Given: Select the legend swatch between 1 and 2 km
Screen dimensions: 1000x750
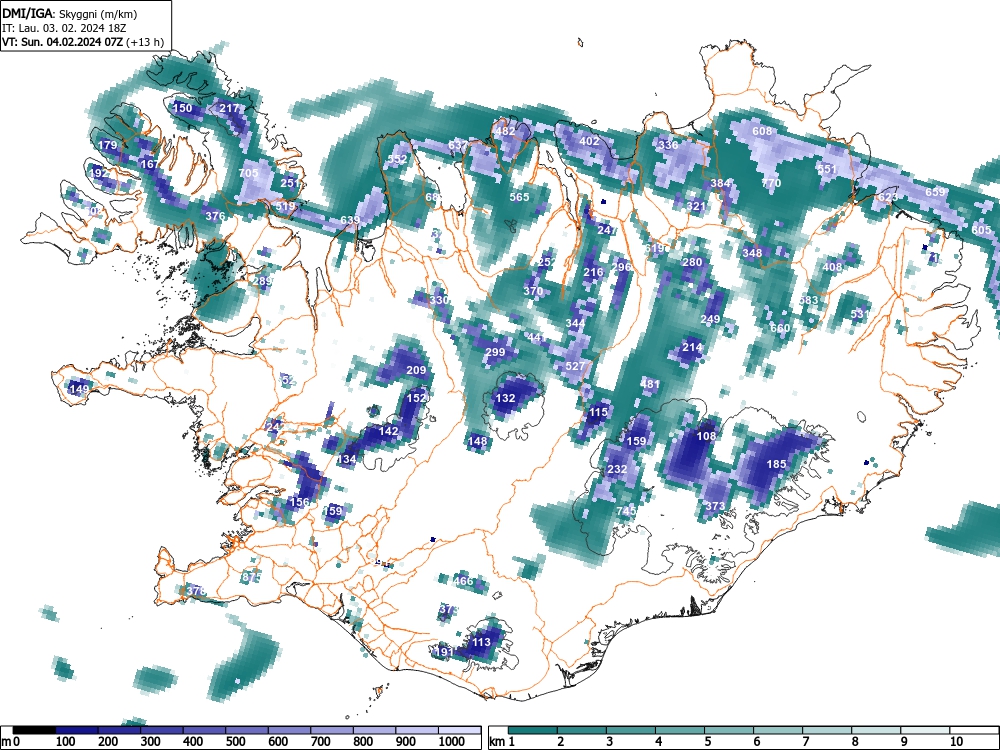Looking at the screenshot, I should pyautogui.click(x=533, y=730).
